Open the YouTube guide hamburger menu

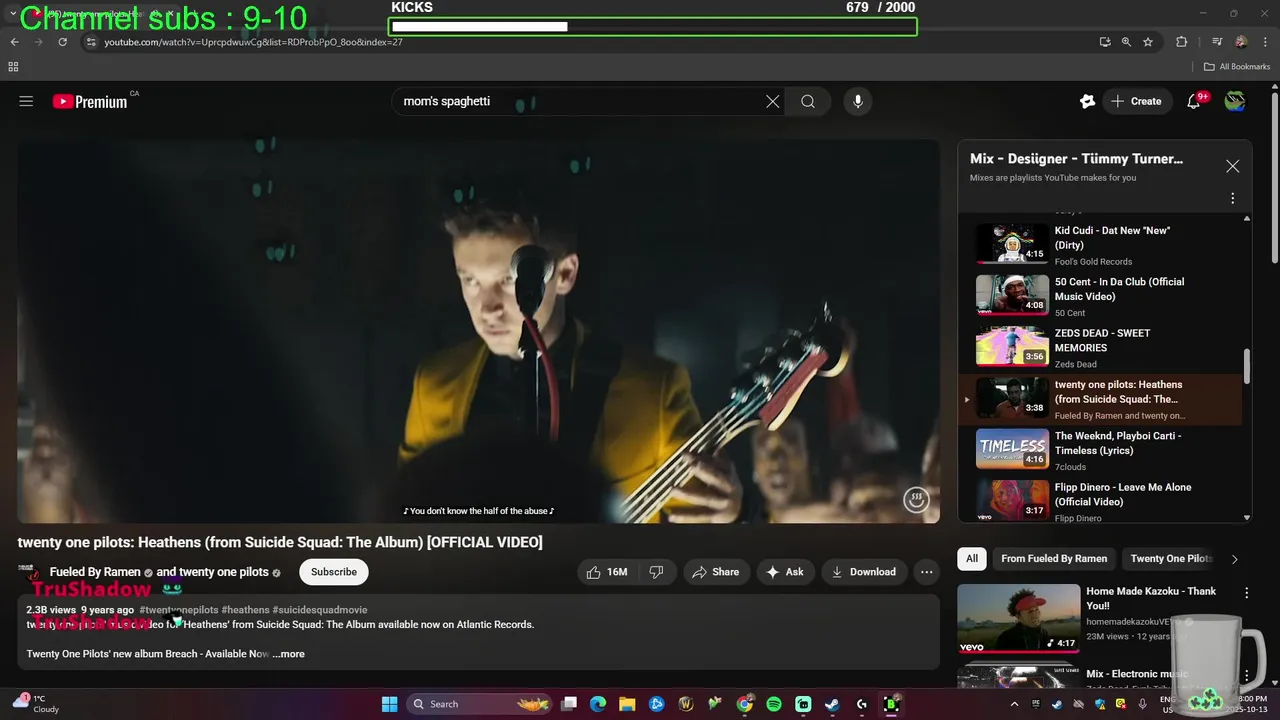coord(26,101)
